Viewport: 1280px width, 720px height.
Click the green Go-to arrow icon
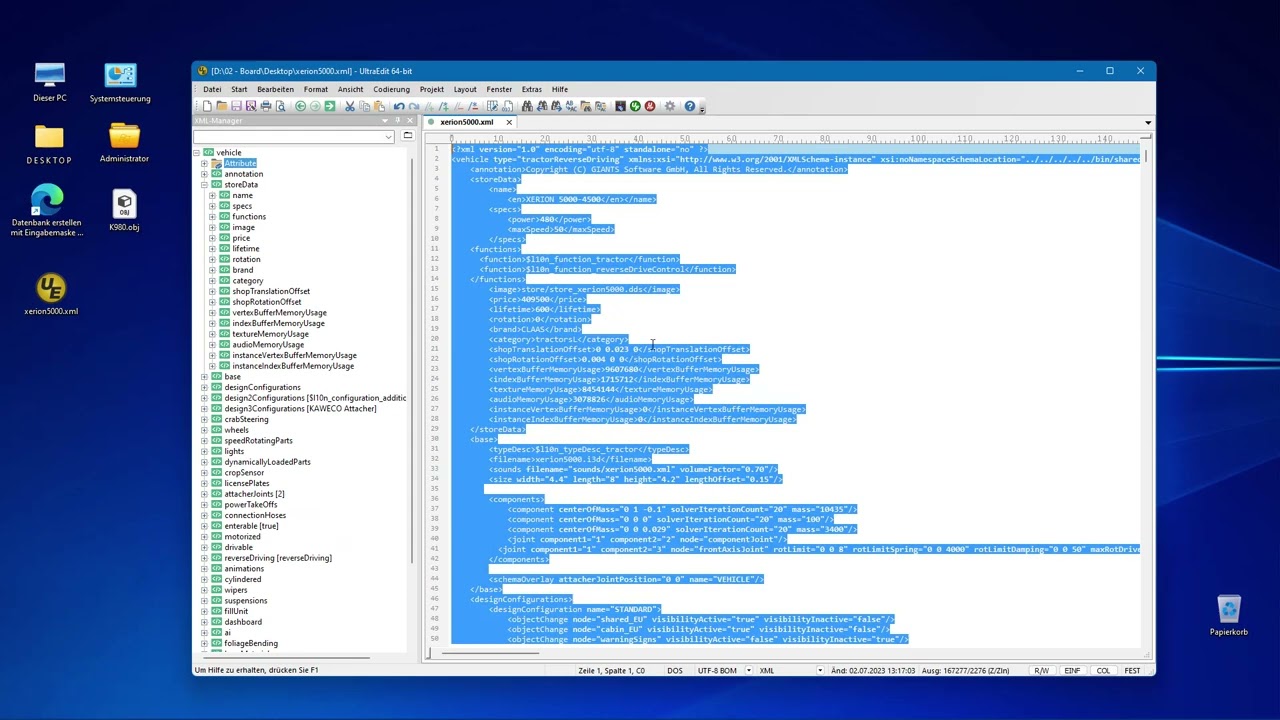(x=330, y=106)
